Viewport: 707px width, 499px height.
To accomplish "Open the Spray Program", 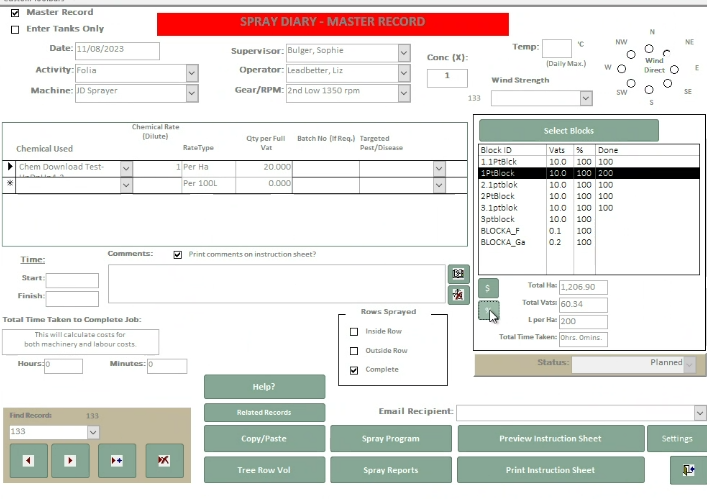I will pos(390,439).
